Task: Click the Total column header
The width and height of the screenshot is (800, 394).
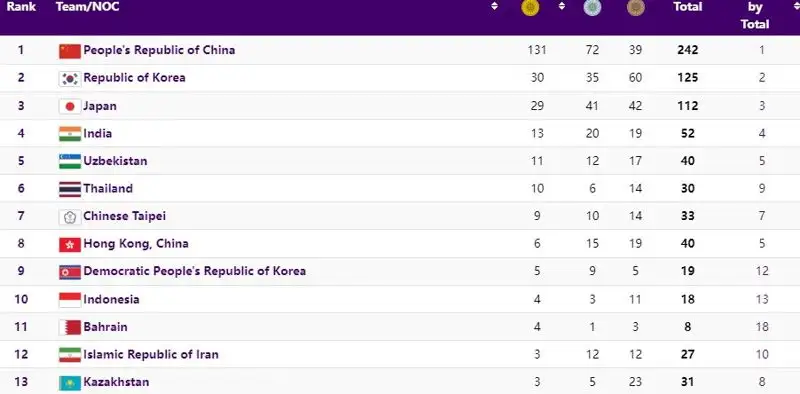Action: [688, 7]
